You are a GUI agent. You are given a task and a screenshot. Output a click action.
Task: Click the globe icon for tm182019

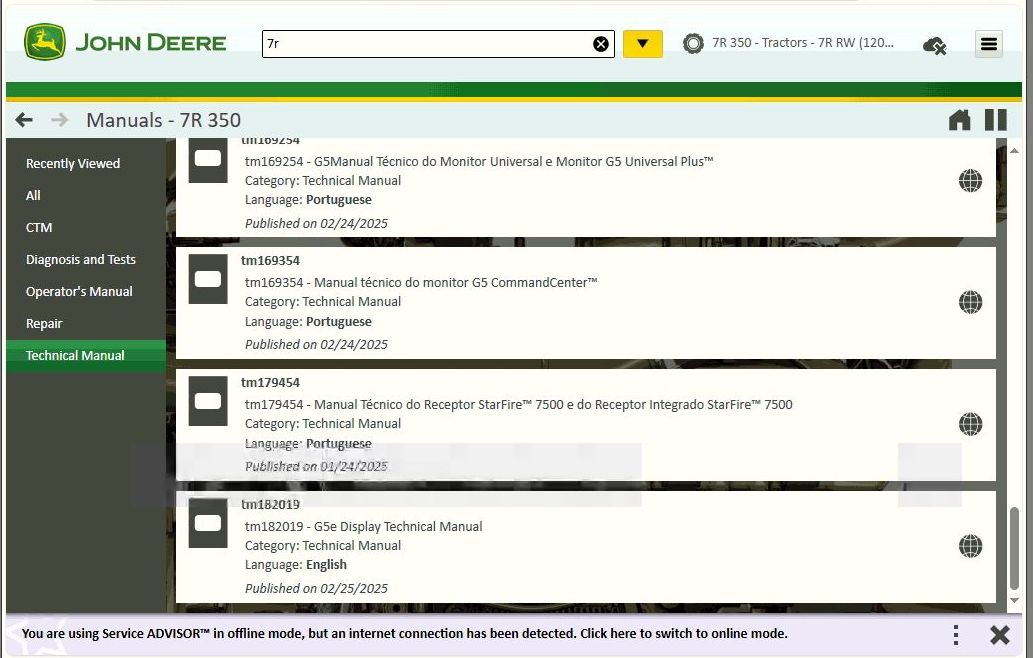pos(970,546)
